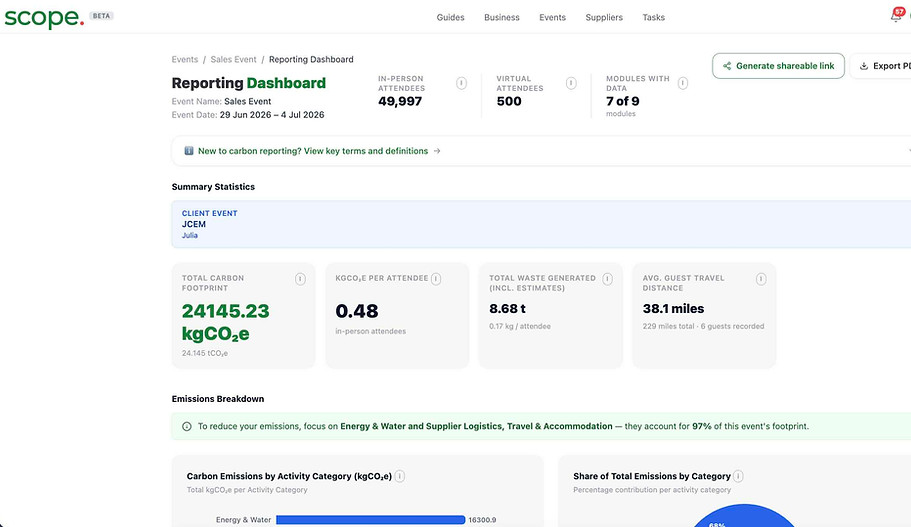911x527 pixels.
Task: Click the Energy & Water bar in chart
Action: click(x=371, y=520)
